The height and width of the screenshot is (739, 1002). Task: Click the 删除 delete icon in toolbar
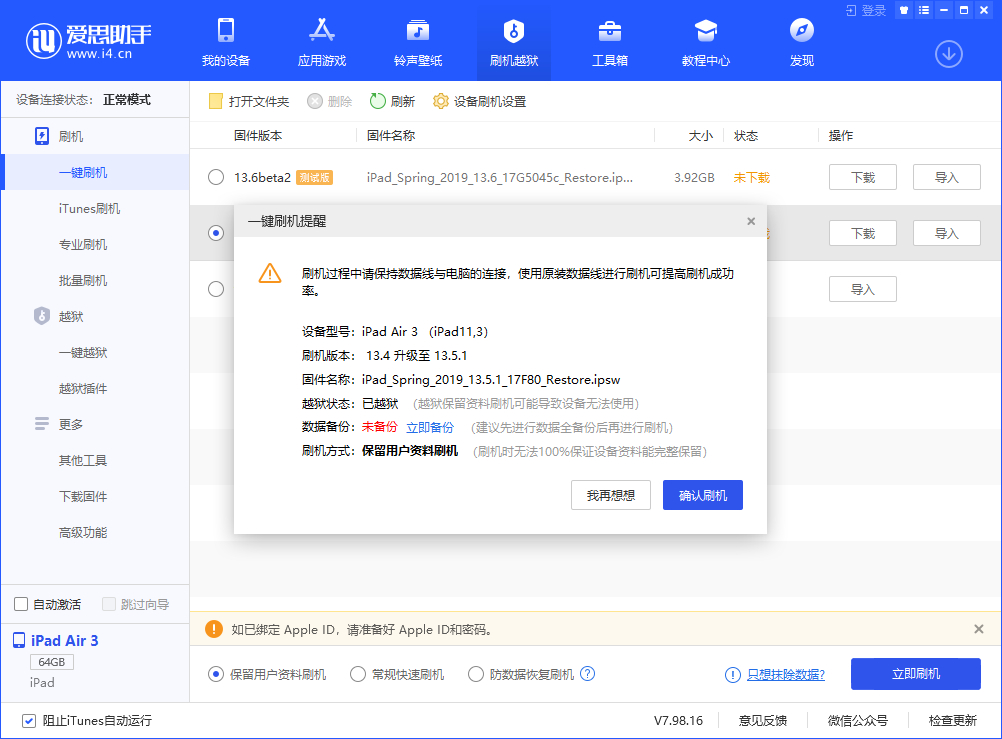click(314, 100)
